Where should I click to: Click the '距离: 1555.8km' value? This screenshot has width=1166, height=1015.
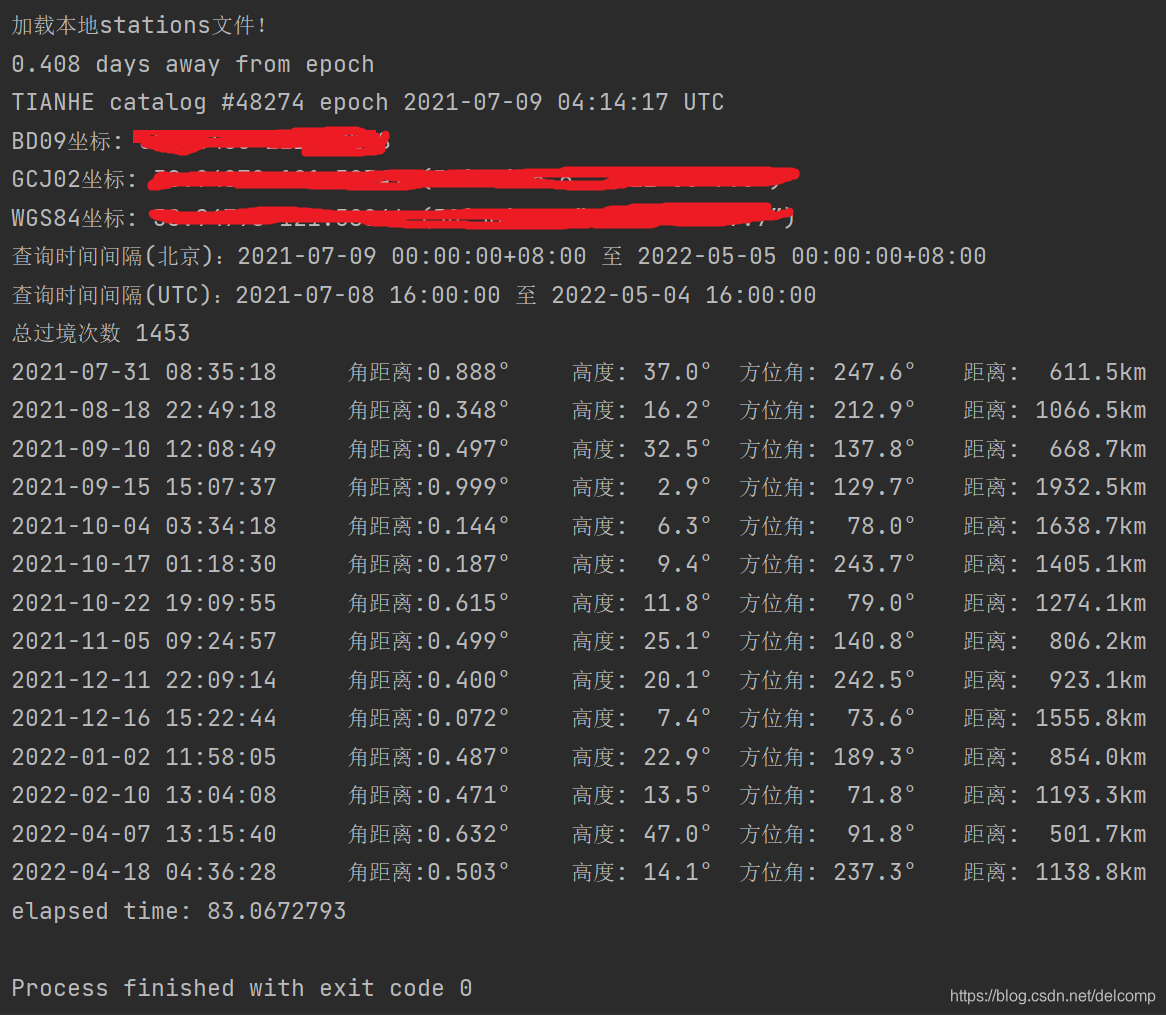1055,718
